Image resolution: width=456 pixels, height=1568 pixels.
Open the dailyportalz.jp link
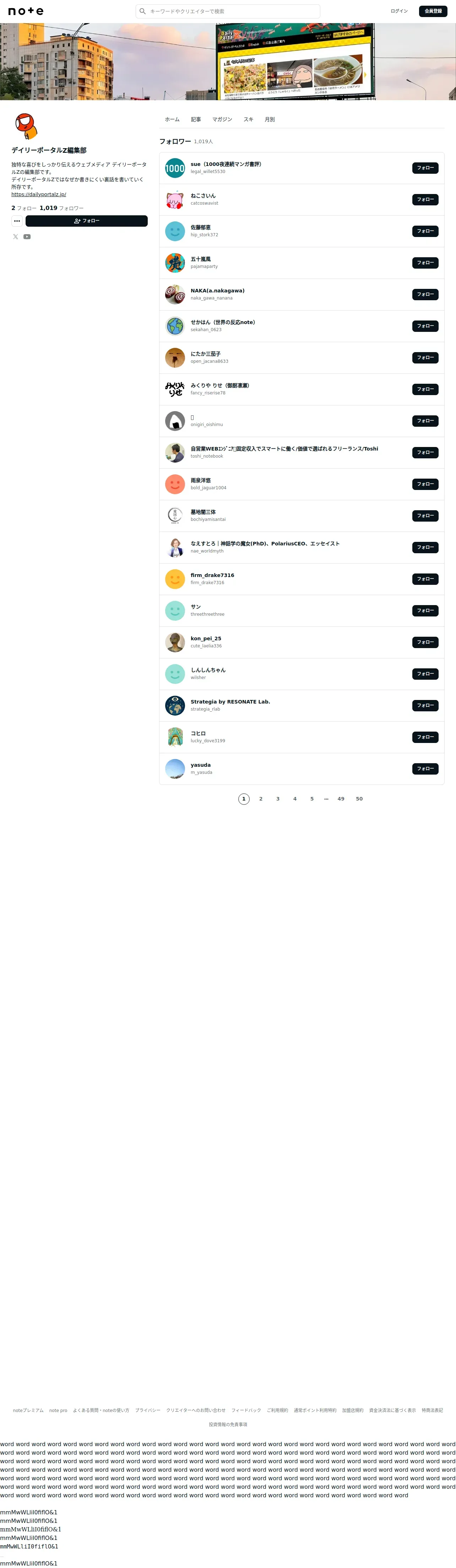click(x=39, y=195)
